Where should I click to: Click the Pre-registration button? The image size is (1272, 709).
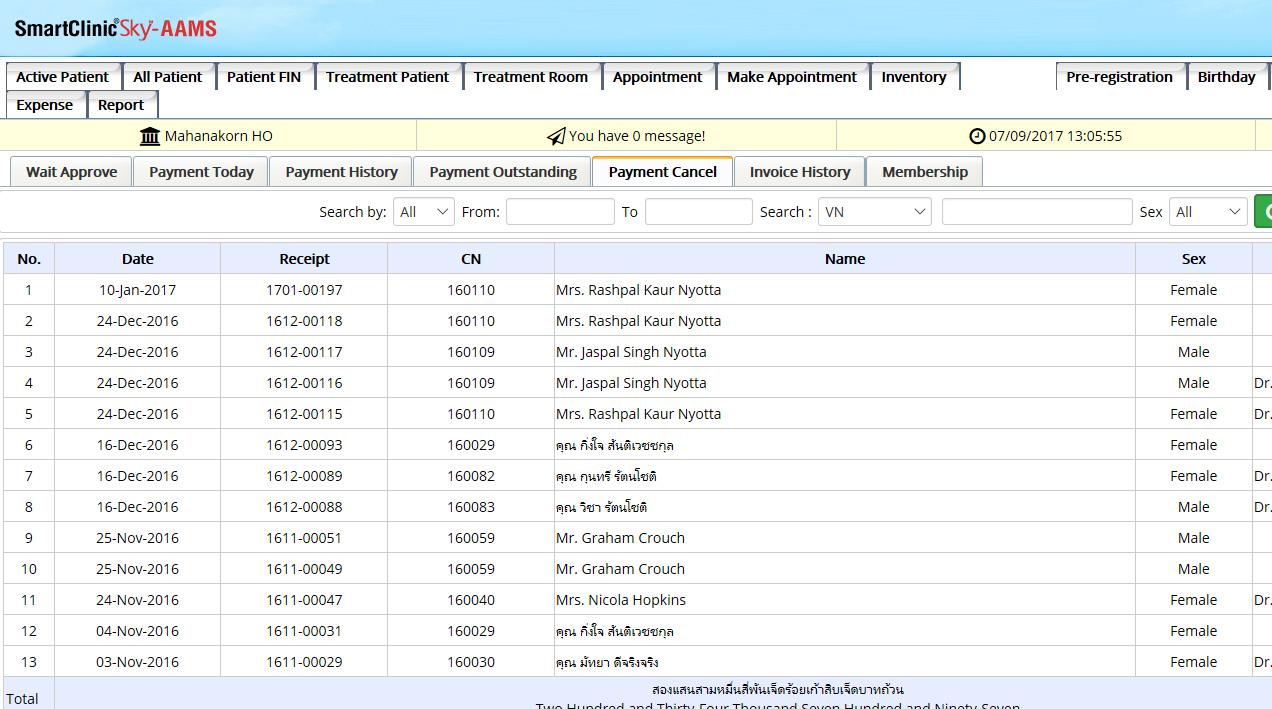point(1119,77)
